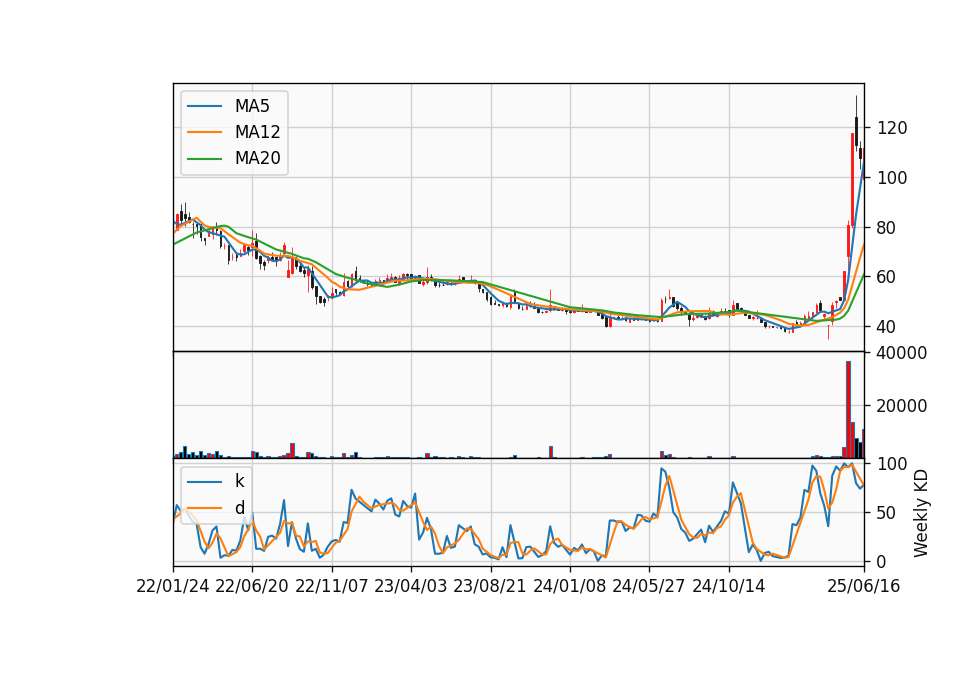Click the 24/05/27 date tick label
The width and height of the screenshot is (960, 690).
[649, 586]
